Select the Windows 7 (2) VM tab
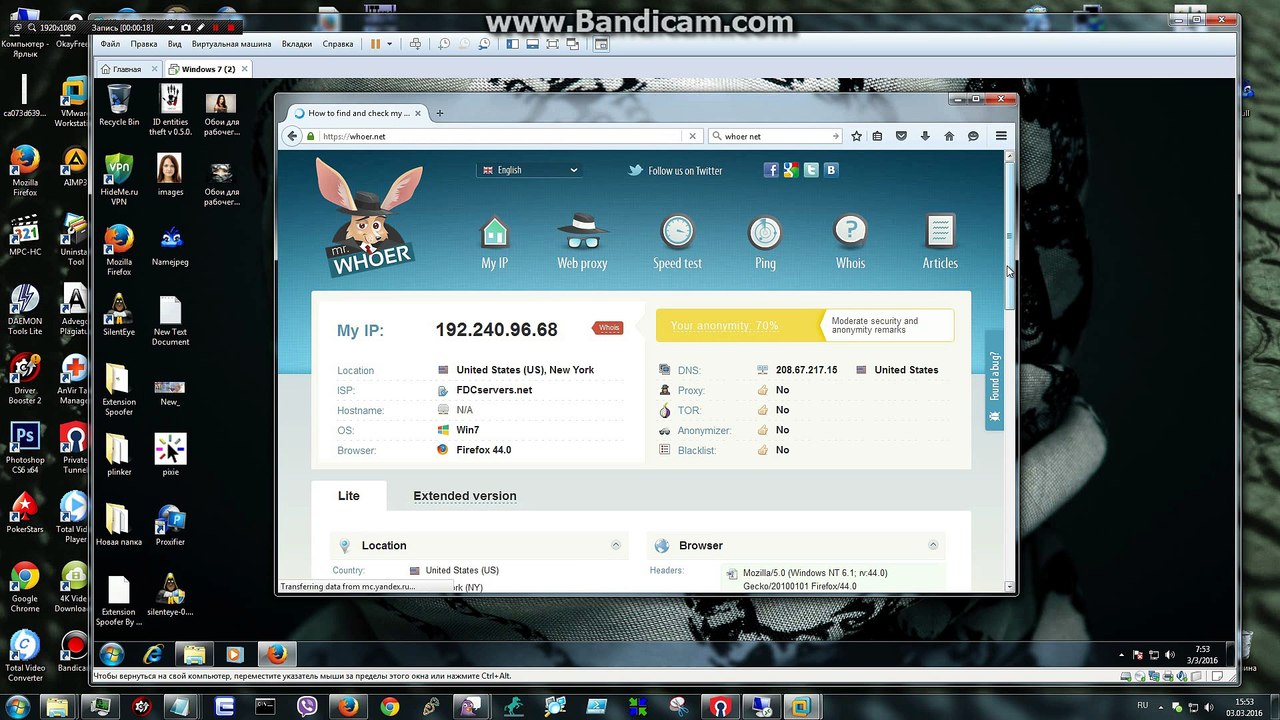Viewport: 1280px width, 720px height. pyautogui.click(x=207, y=69)
